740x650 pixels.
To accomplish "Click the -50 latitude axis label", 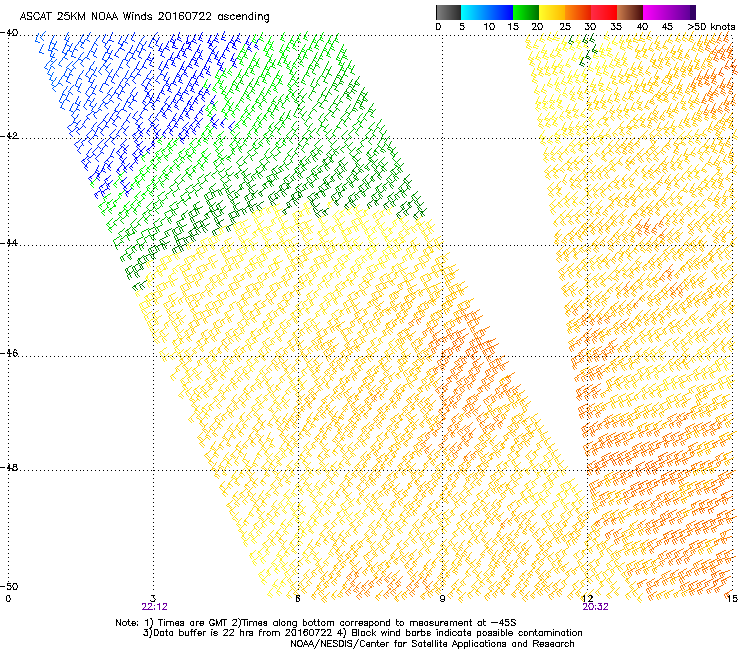I will click(x=9, y=586).
